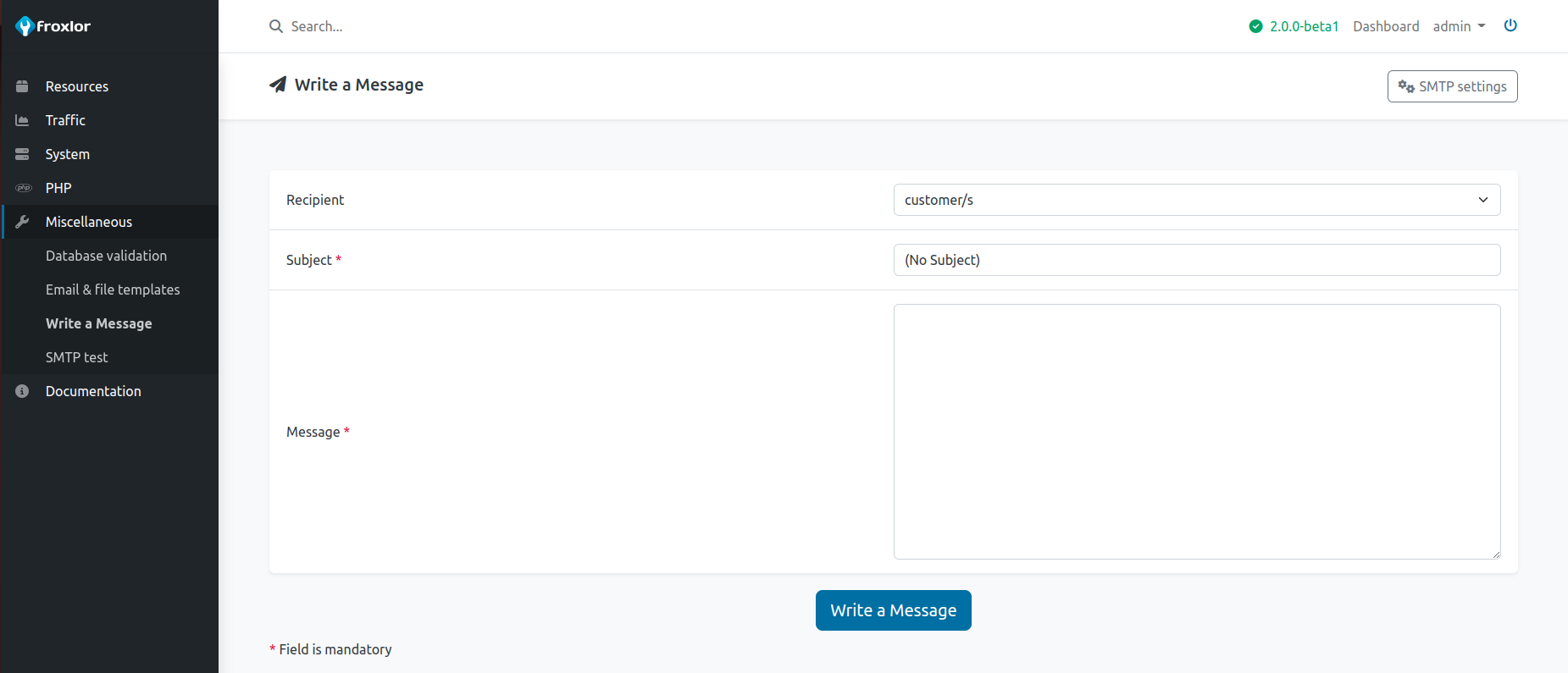Expand the admin user menu
1568x673 pixels.
point(1458,26)
